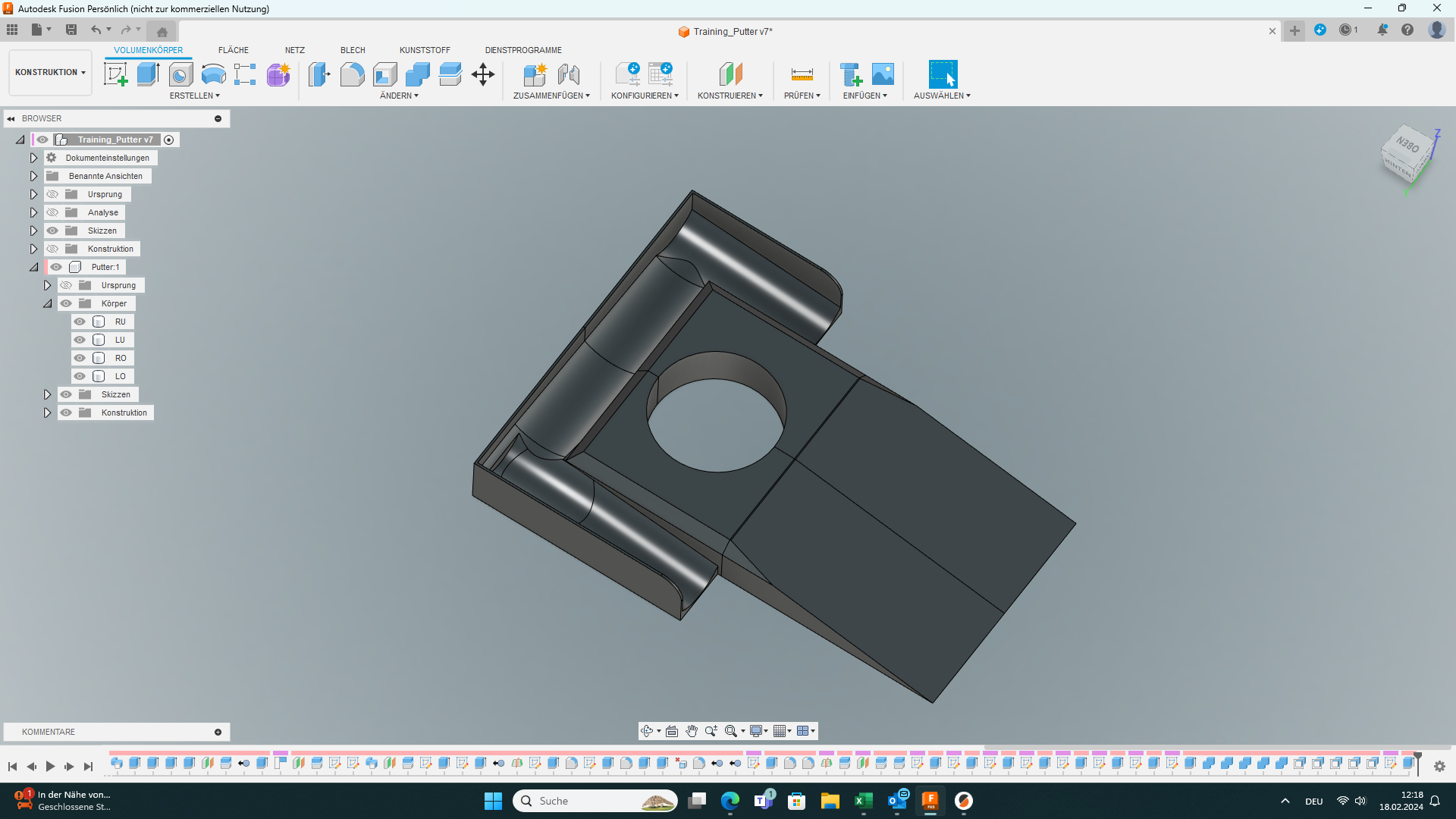Show the Ursprung folder of Training_Putter
1456x819 pixels.
tap(52, 193)
